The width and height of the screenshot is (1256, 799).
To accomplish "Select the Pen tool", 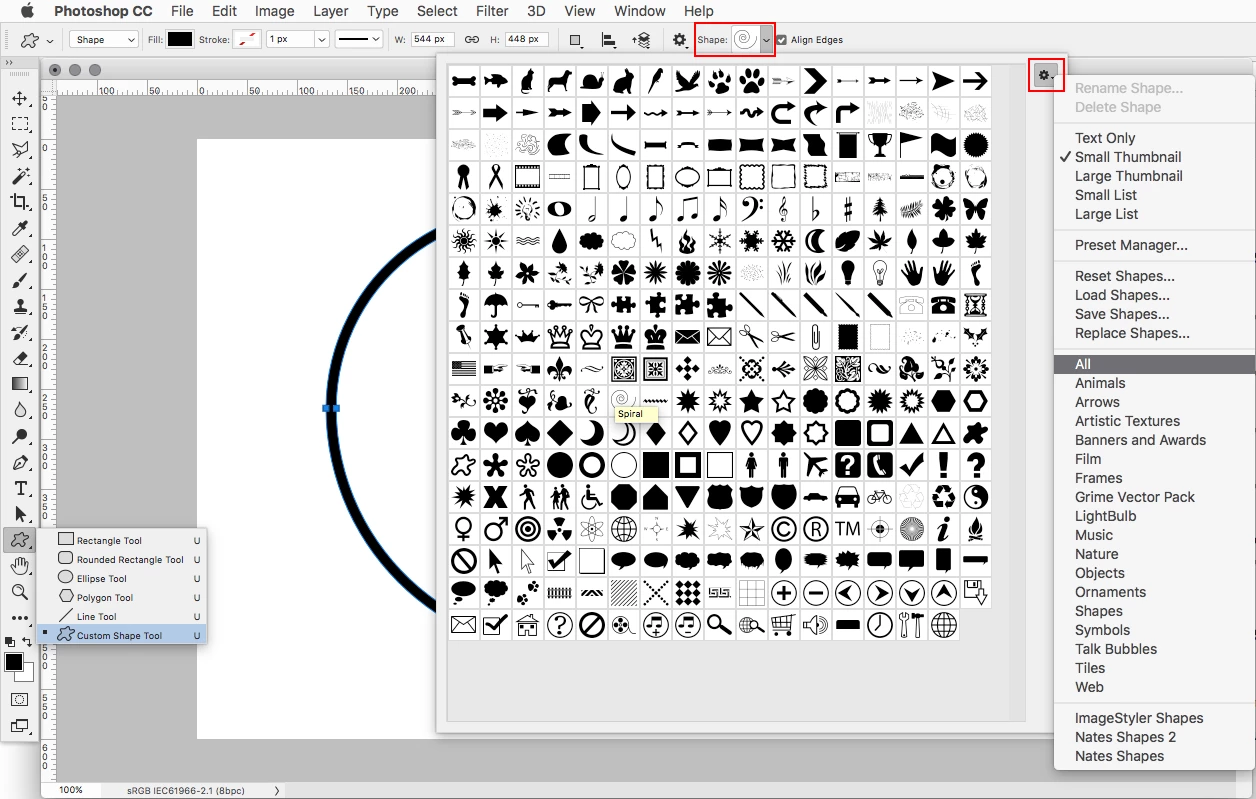I will tap(20, 463).
